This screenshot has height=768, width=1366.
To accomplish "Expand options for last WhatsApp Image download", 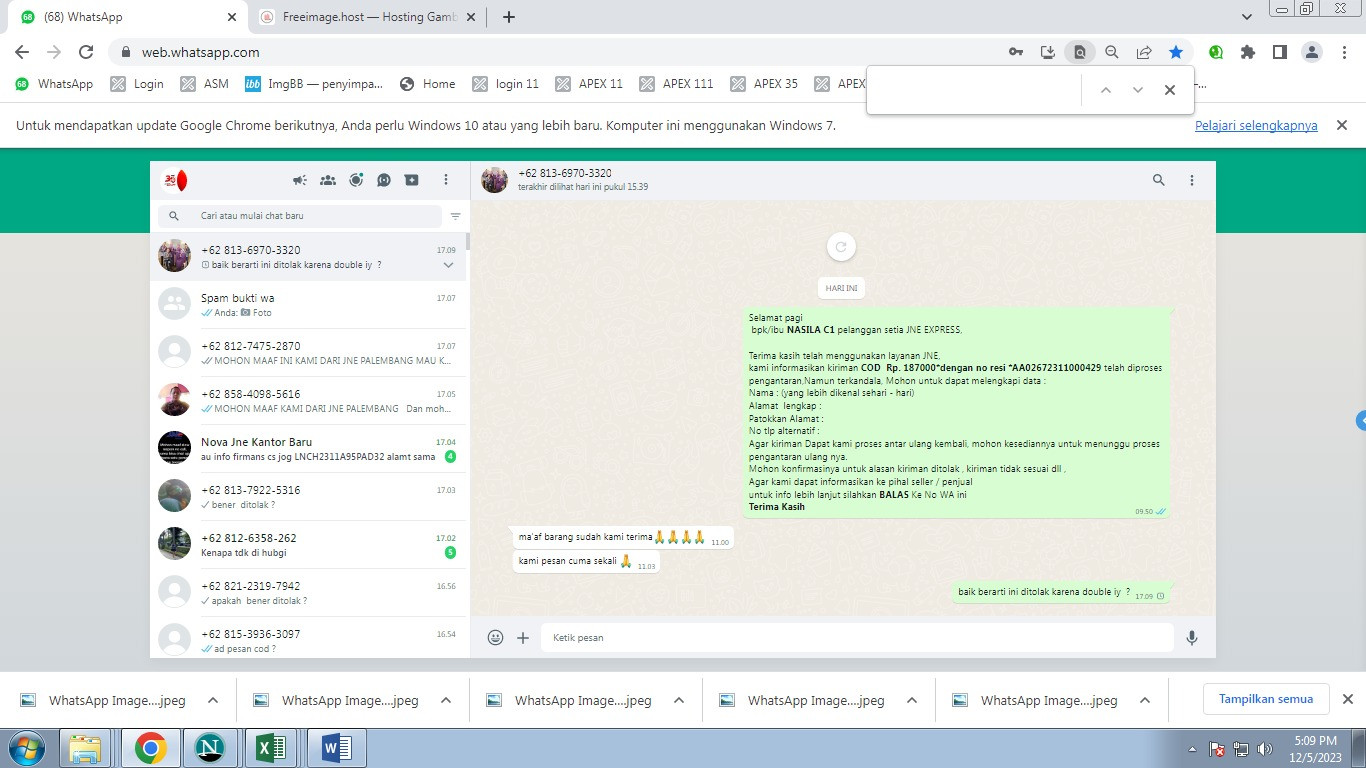I will tap(1145, 700).
